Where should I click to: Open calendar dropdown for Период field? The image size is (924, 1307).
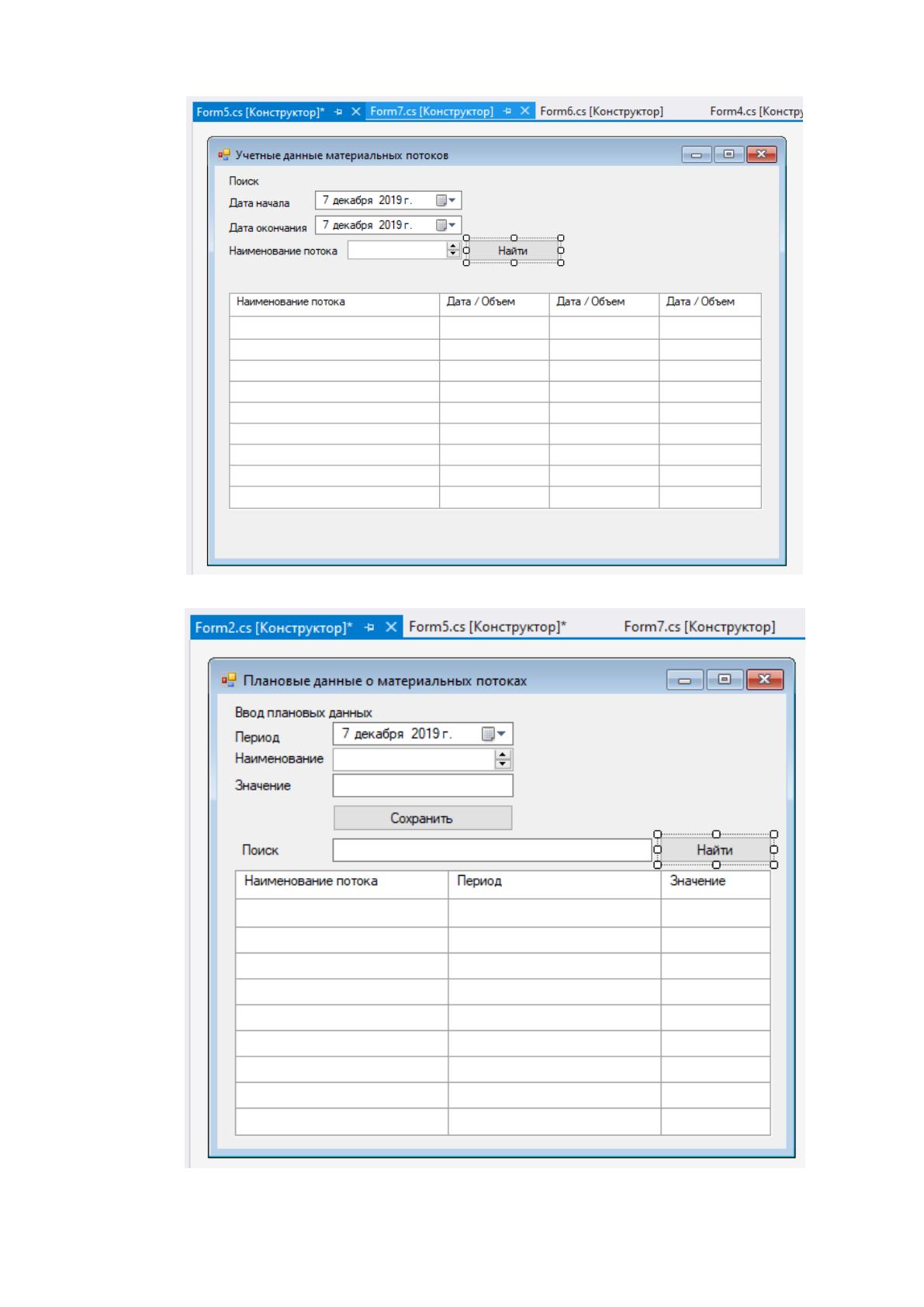(495, 734)
